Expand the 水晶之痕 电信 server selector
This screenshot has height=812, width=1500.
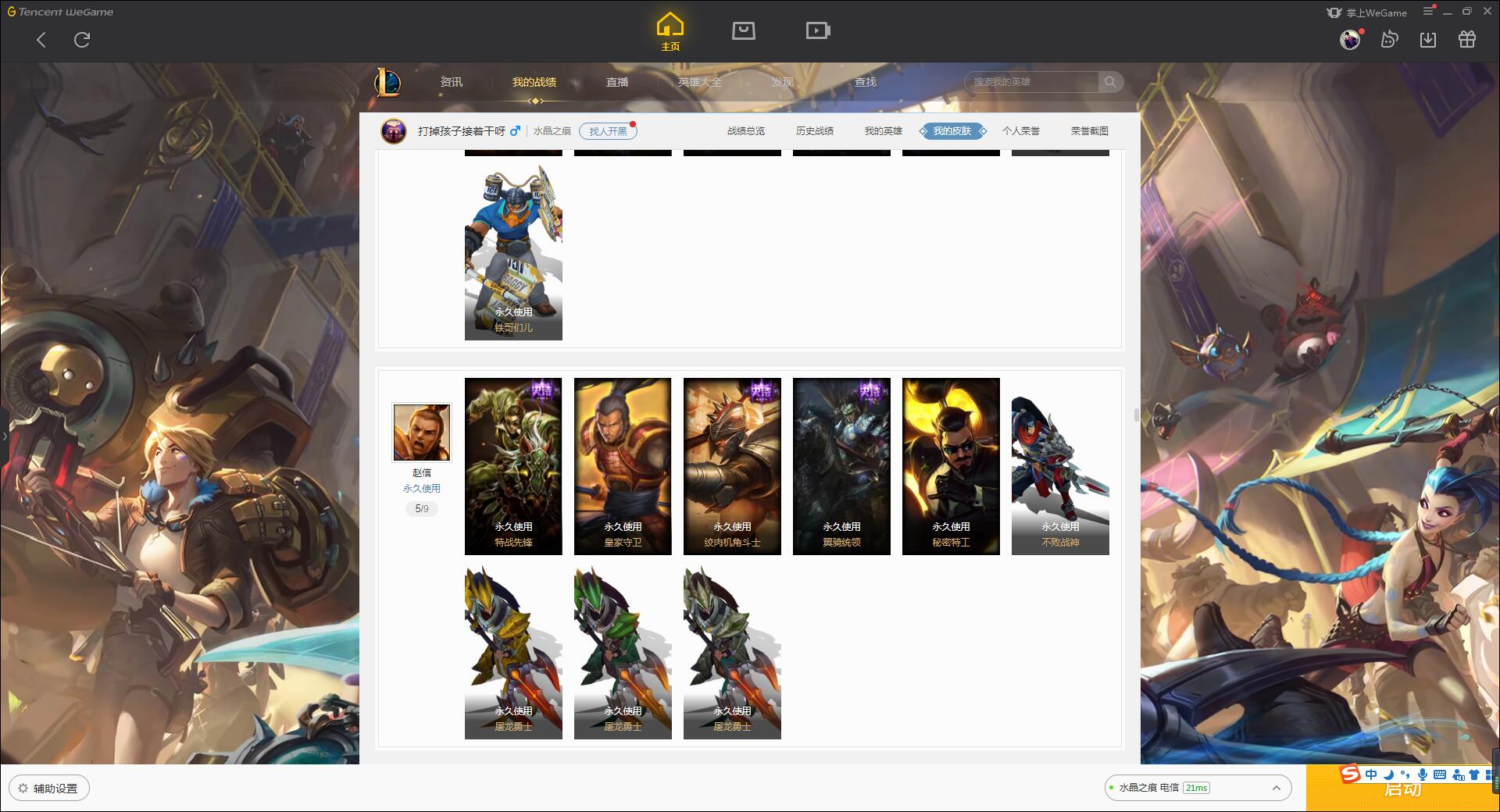pos(1198,788)
